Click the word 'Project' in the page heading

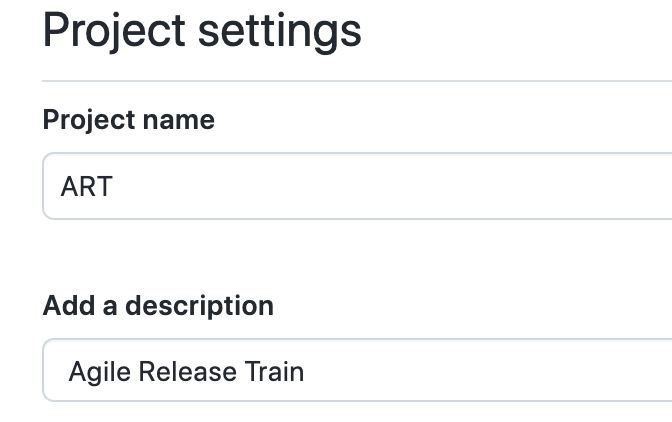[x=113, y=30]
